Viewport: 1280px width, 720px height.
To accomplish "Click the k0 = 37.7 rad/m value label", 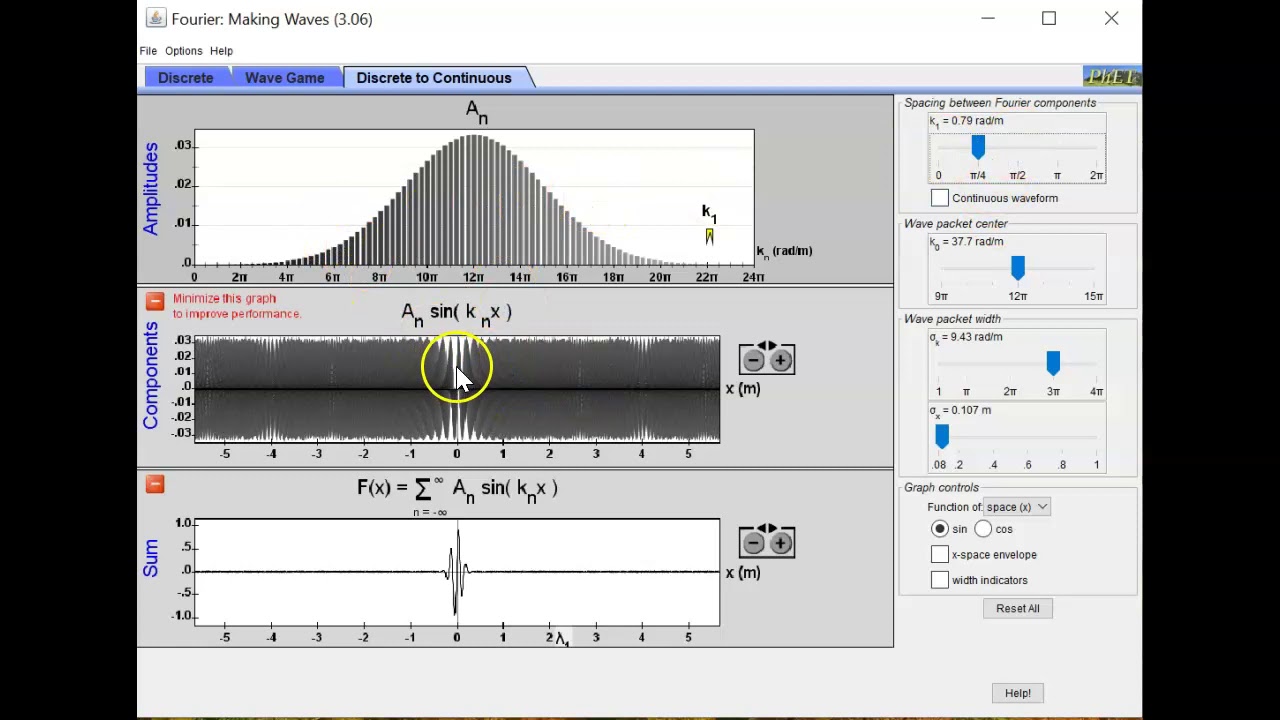I will (966, 242).
